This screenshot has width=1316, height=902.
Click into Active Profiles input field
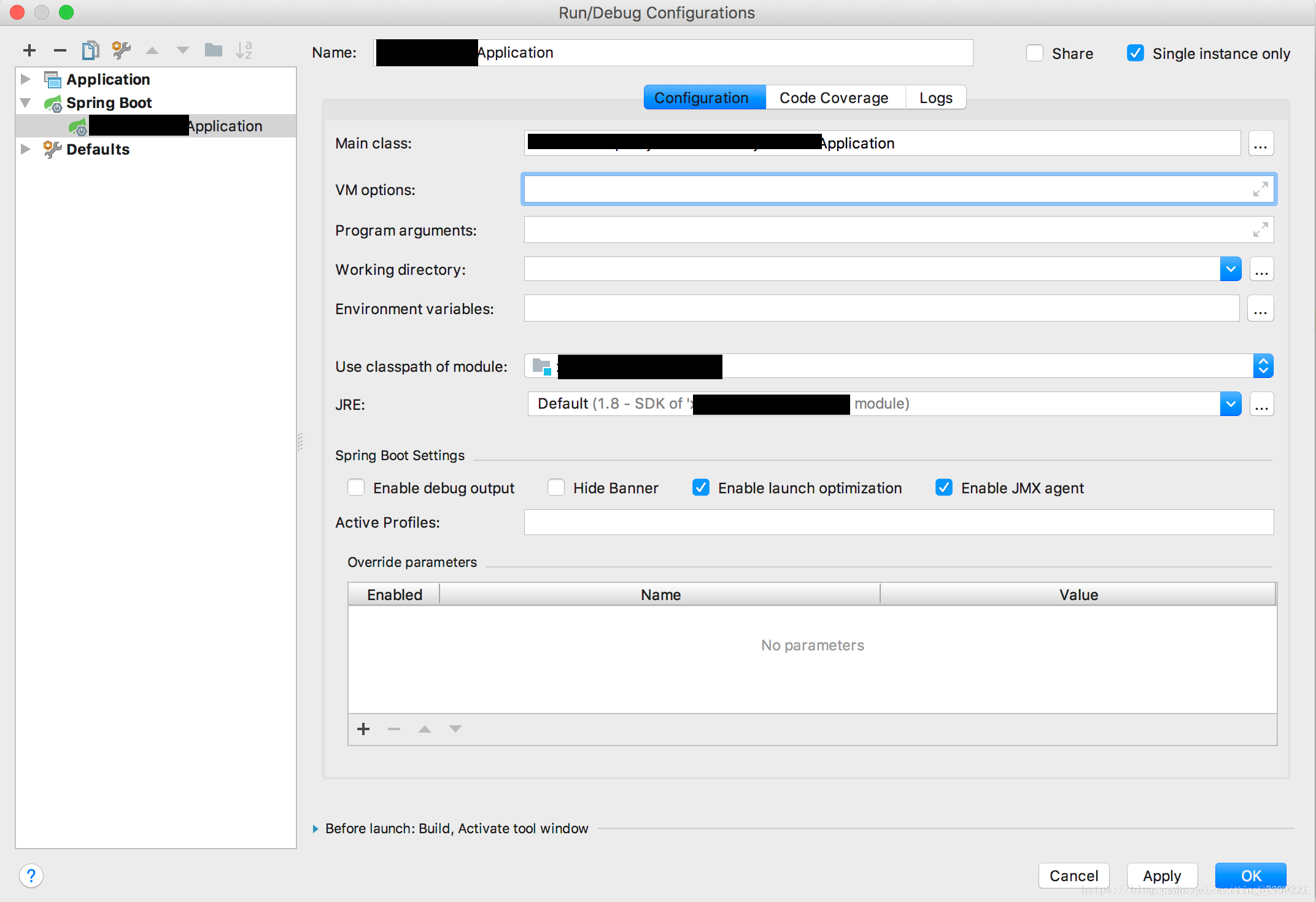coord(898,522)
